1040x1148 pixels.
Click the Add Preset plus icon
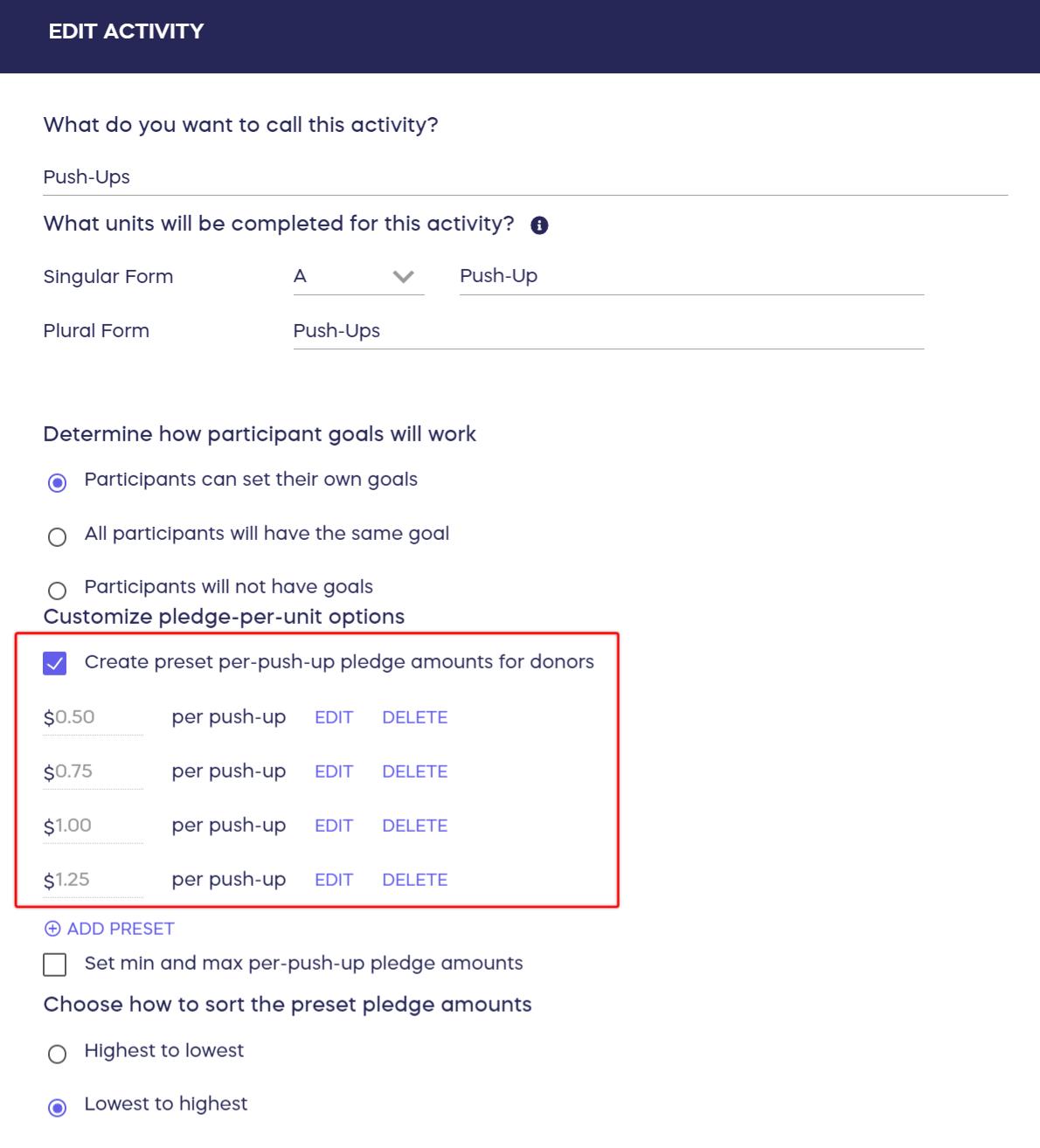coord(52,929)
